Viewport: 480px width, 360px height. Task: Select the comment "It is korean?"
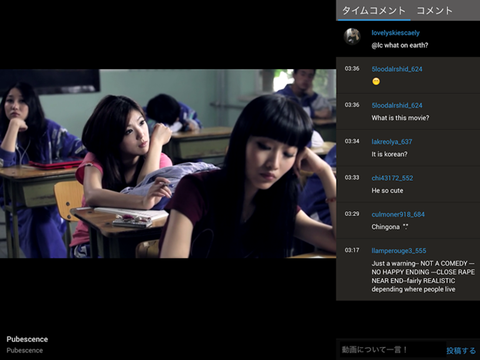pyautogui.click(x=389, y=154)
